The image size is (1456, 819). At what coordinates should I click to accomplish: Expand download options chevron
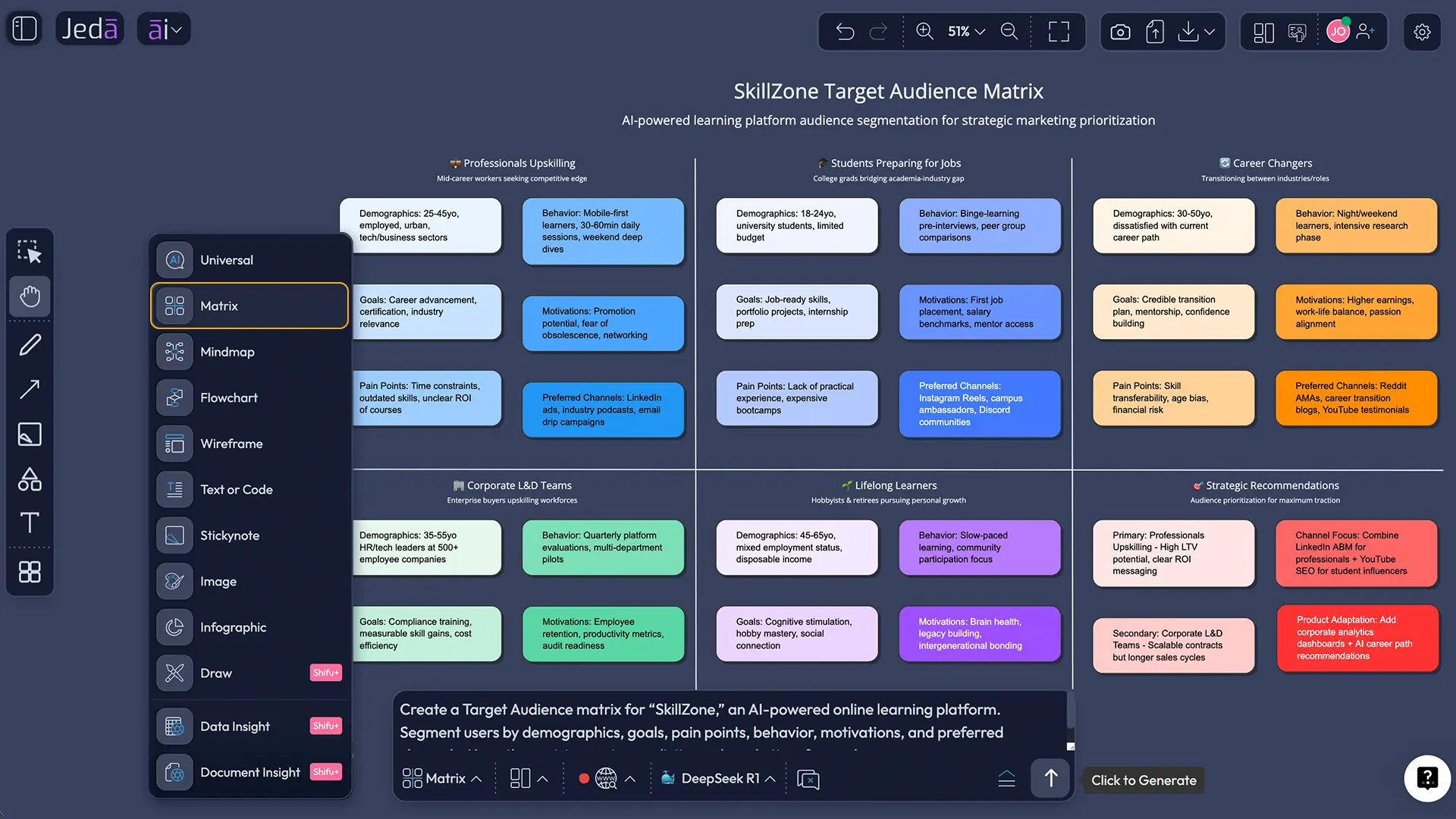[x=1210, y=32]
